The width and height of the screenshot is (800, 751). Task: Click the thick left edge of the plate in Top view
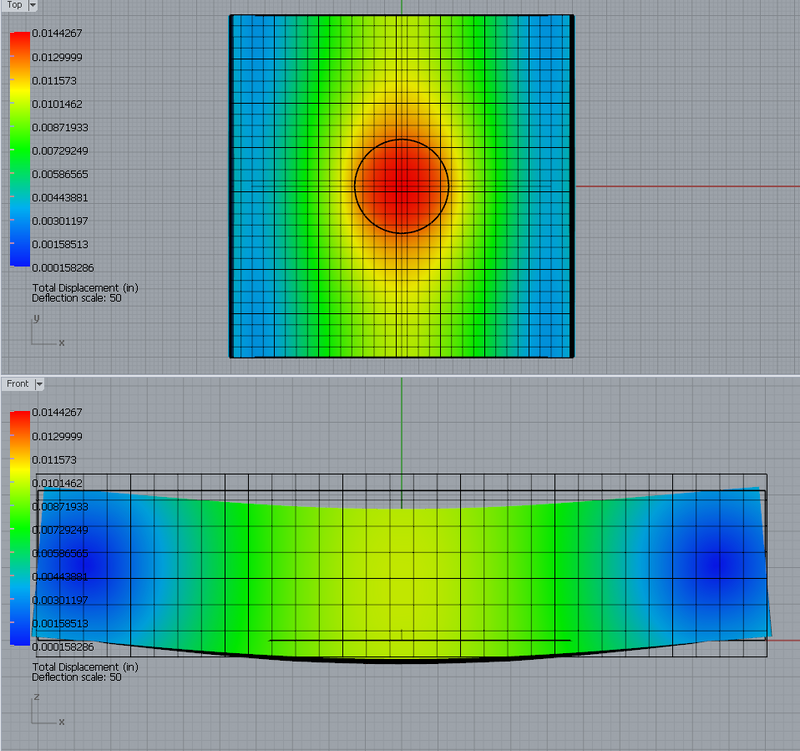point(231,186)
